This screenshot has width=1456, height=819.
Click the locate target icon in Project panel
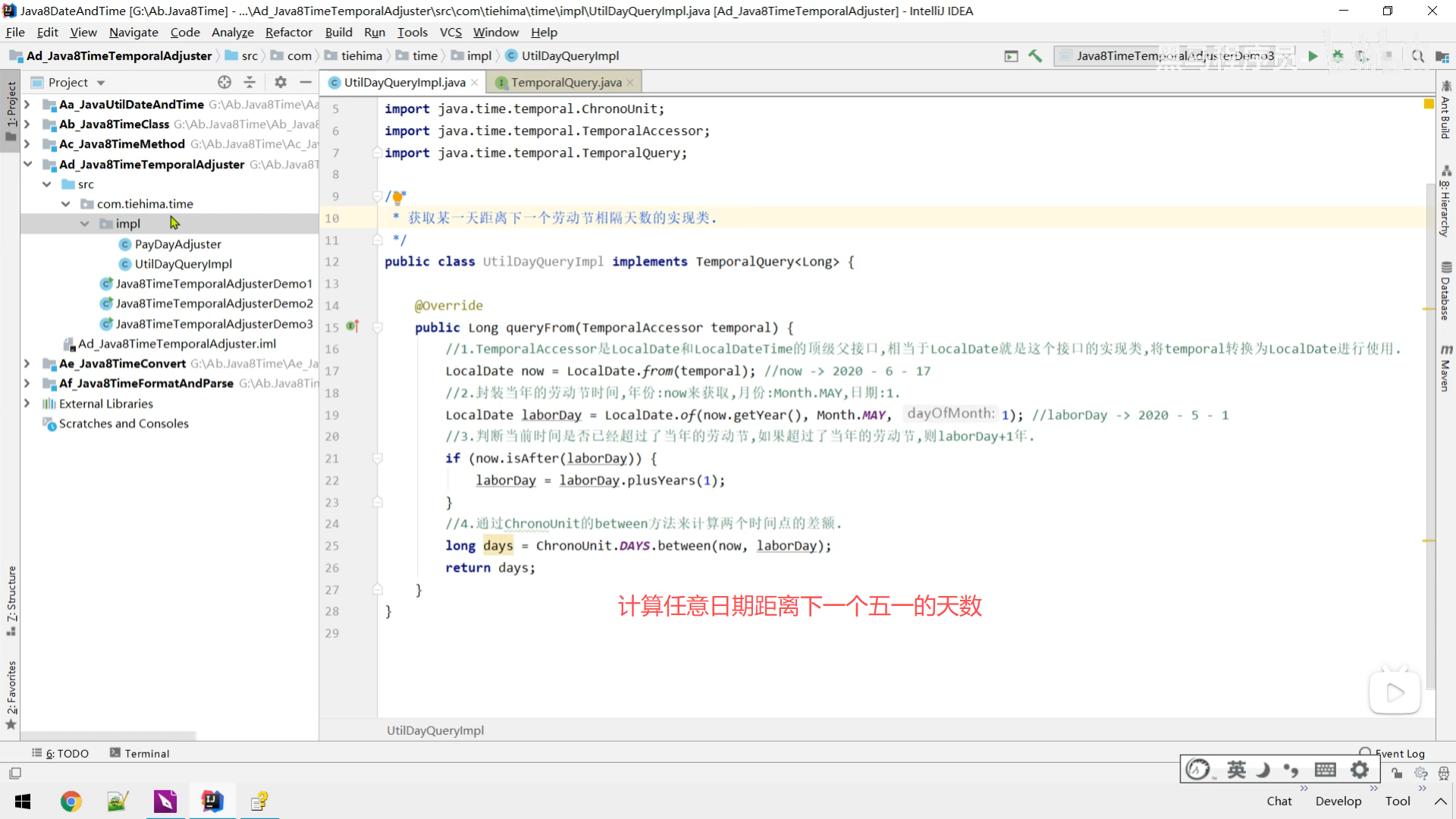(224, 82)
